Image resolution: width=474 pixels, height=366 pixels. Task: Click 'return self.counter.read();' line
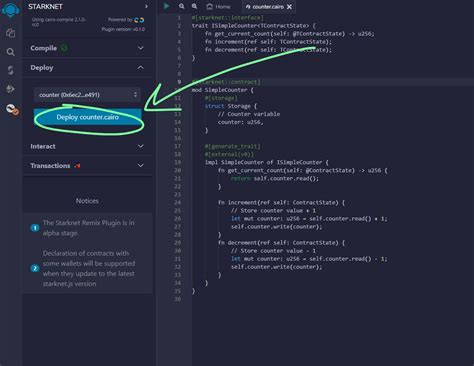click(275, 178)
